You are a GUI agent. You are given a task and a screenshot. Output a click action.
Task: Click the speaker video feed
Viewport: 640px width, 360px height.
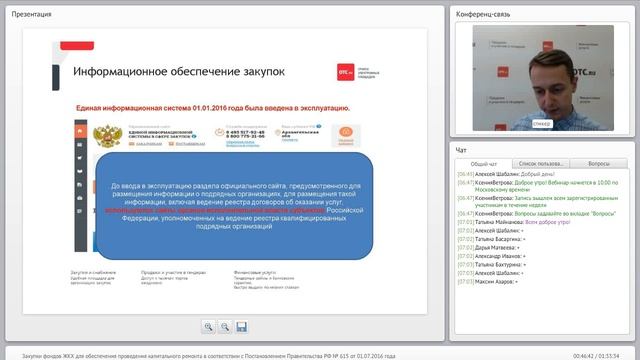[x=543, y=78]
